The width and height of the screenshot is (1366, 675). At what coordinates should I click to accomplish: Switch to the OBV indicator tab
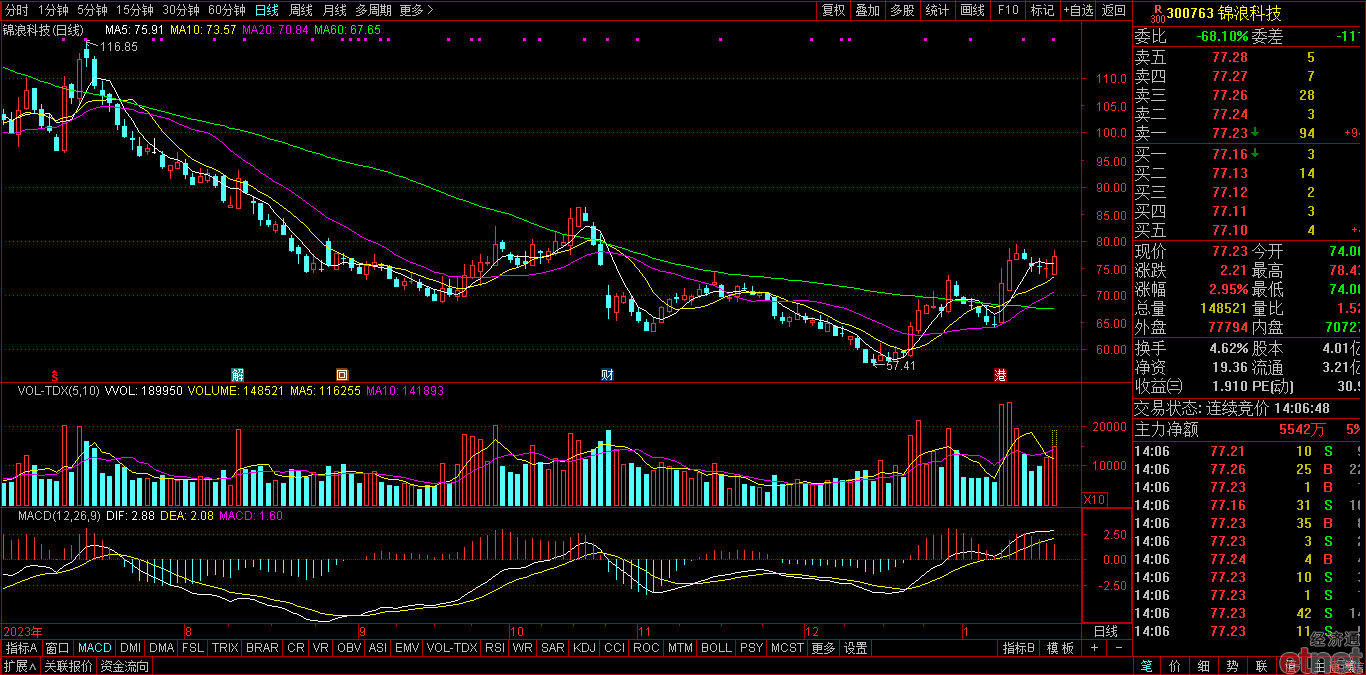coord(348,648)
